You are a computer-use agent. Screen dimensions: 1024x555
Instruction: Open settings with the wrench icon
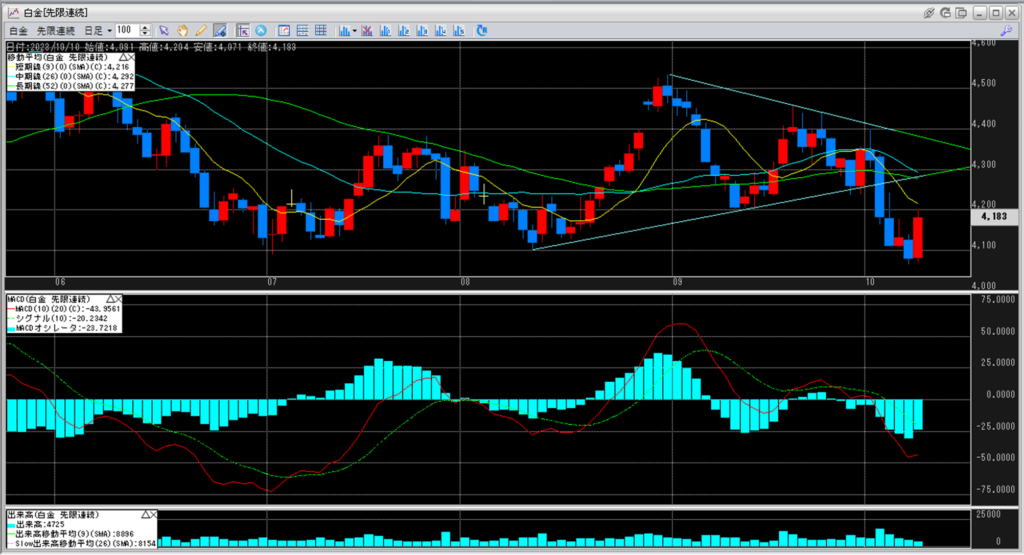pos(1007,31)
